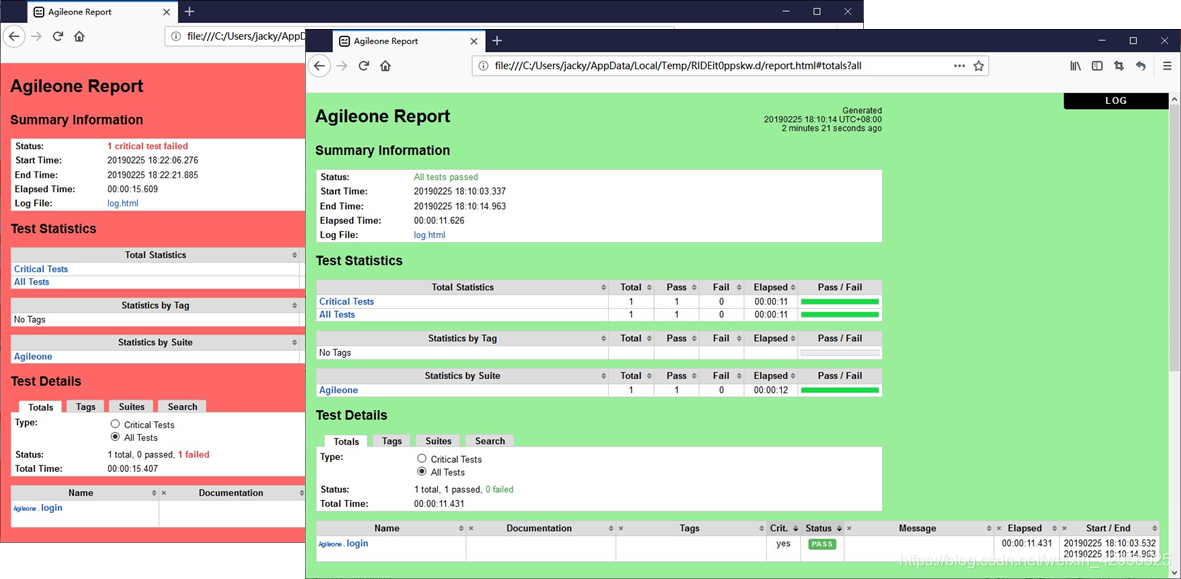Open home page in the rear window
Image resolution: width=1181 pixels, height=579 pixels.
79,36
